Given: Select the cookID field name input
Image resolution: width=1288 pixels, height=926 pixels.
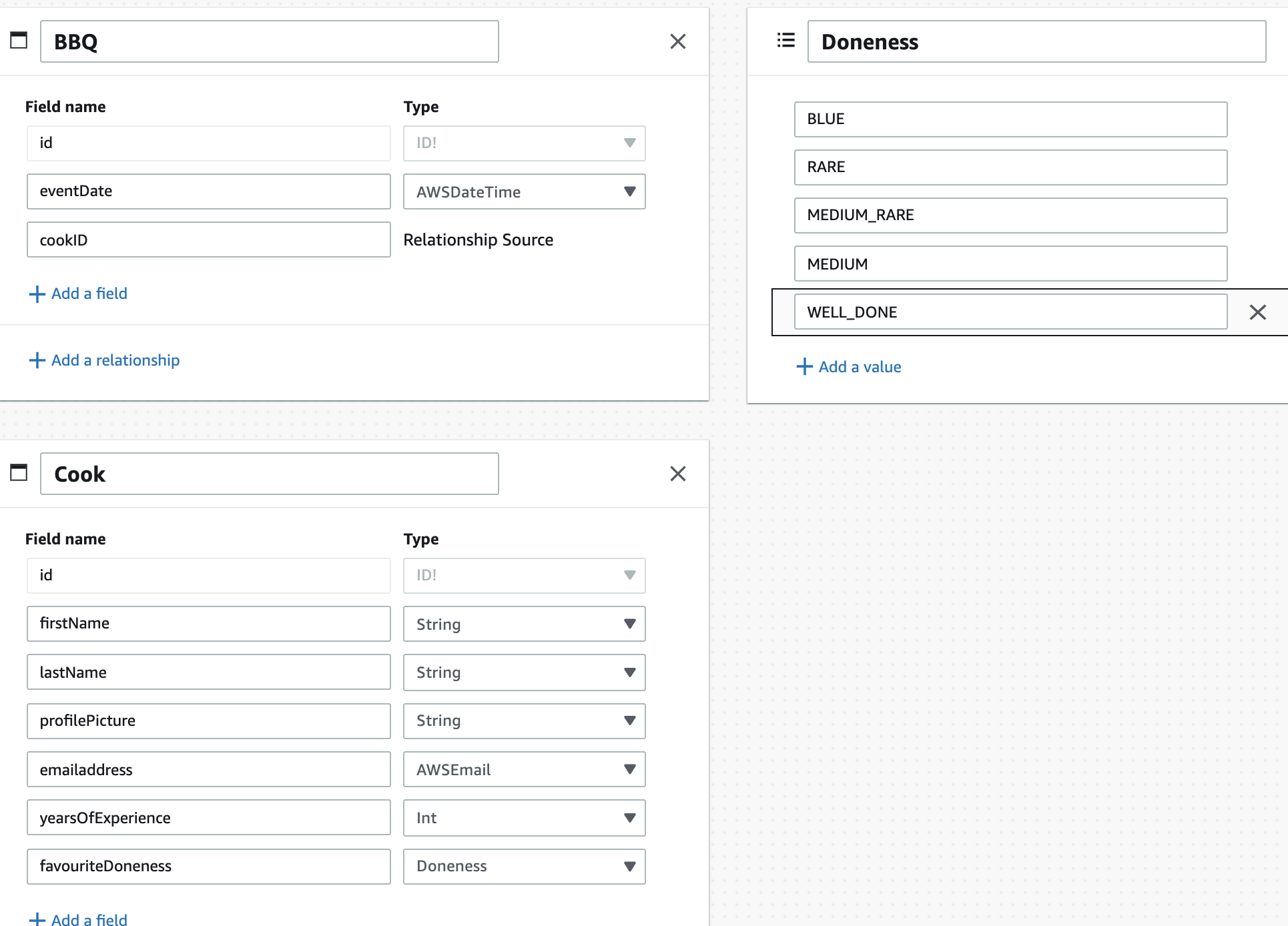Looking at the screenshot, I should 208,240.
